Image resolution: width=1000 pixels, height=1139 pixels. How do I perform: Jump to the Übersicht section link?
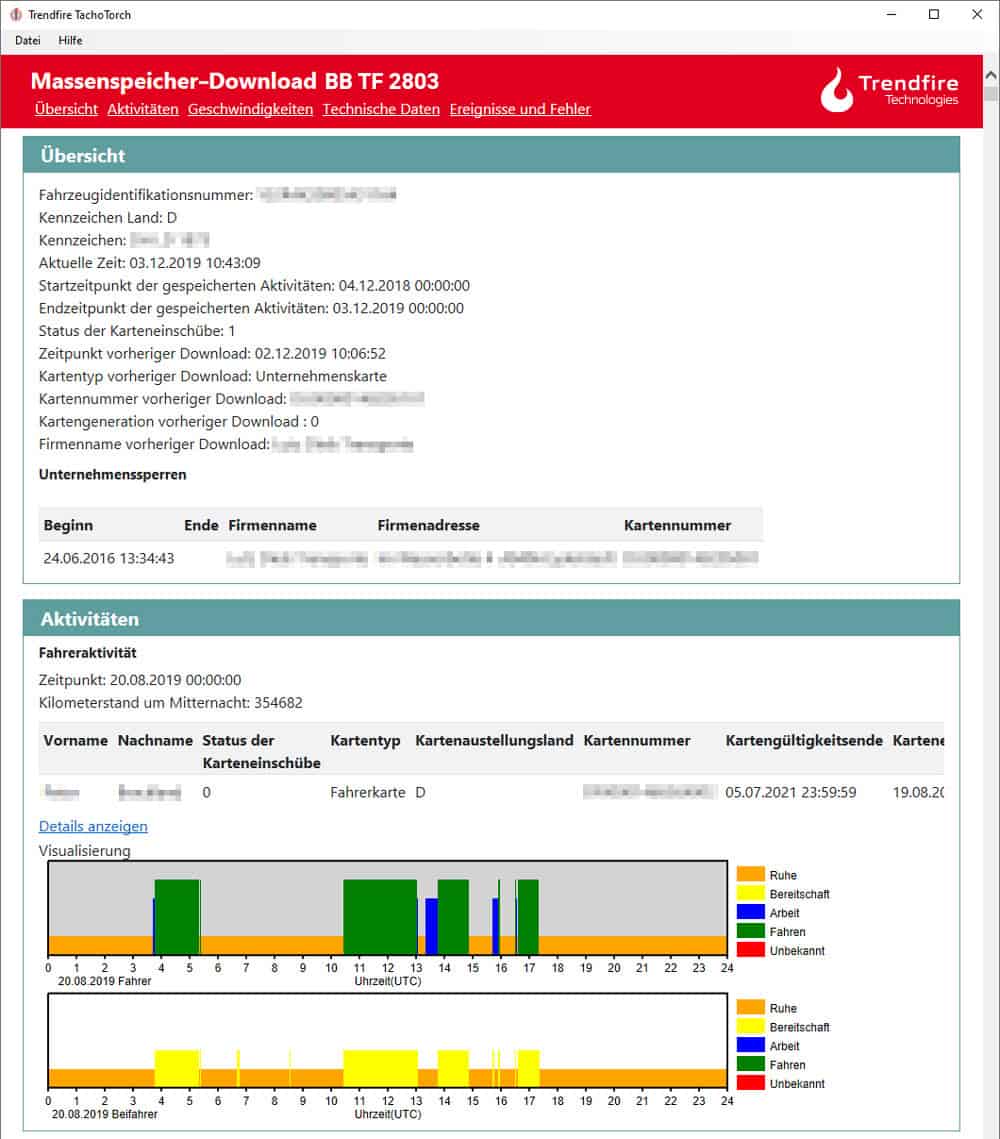[x=66, y=110]
